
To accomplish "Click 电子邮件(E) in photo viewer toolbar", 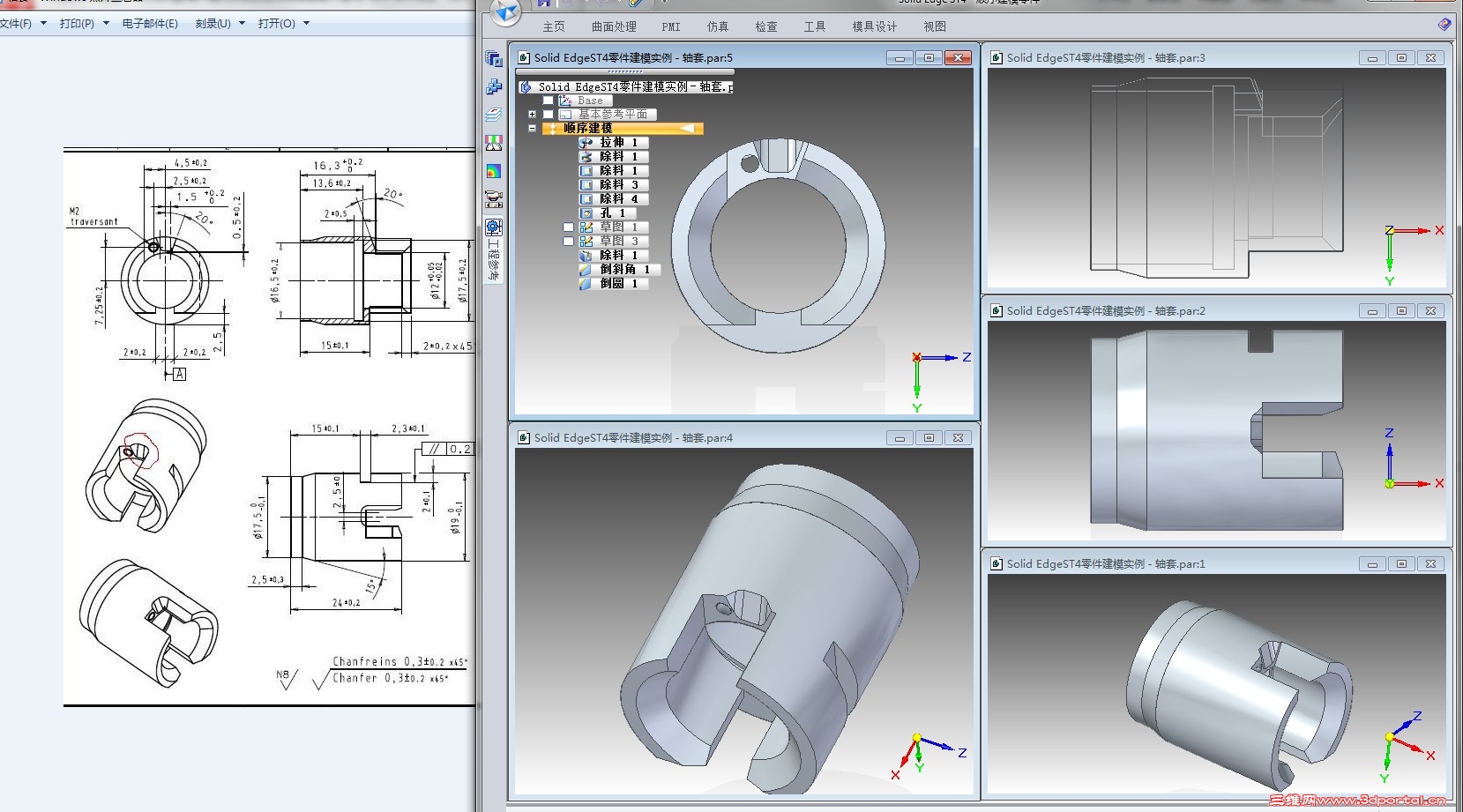I will pyautogui.click(x=150, y=24).
